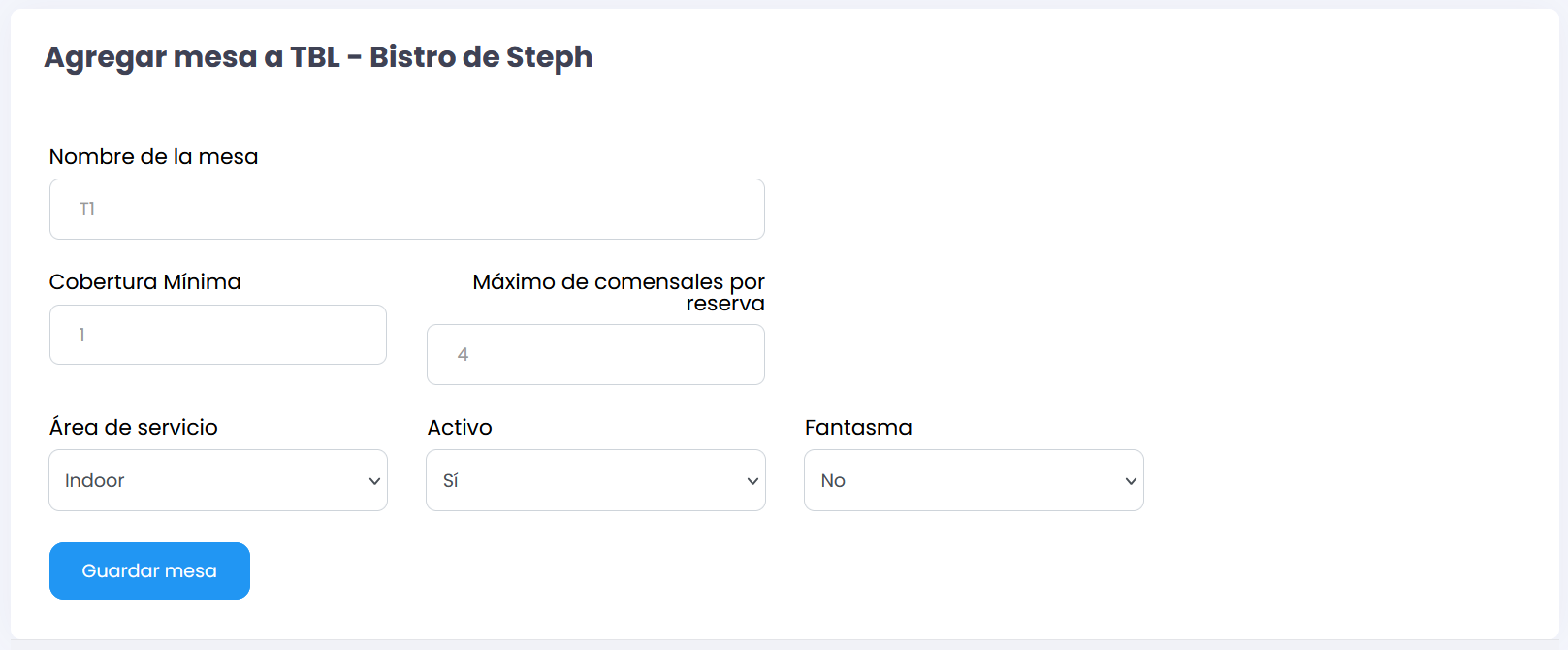Click the 'Sí' value in Activo
The width and height of the screenshot is (1568, 650).
(x=451, y=481)
